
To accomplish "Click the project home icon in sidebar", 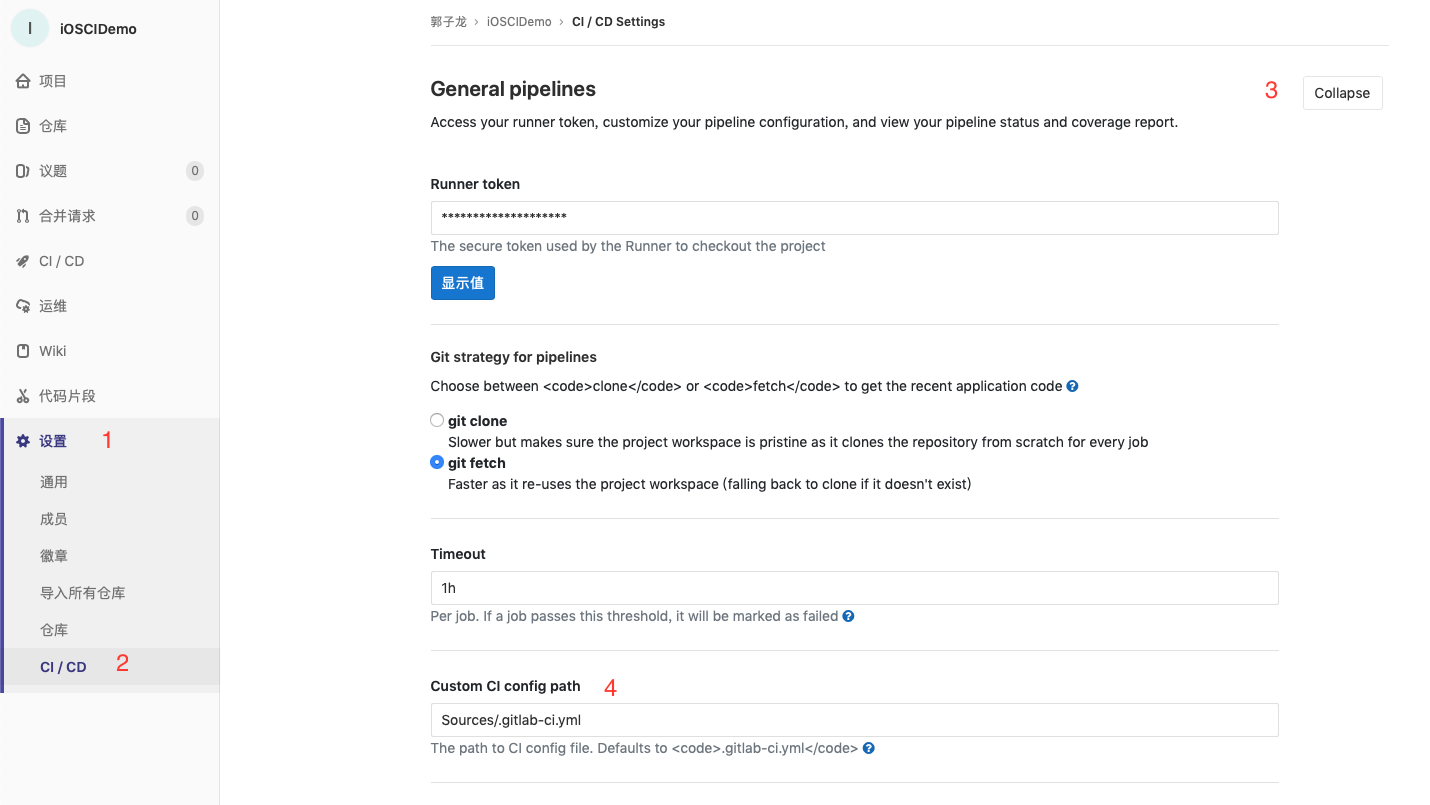I will [x=23, y=81].
